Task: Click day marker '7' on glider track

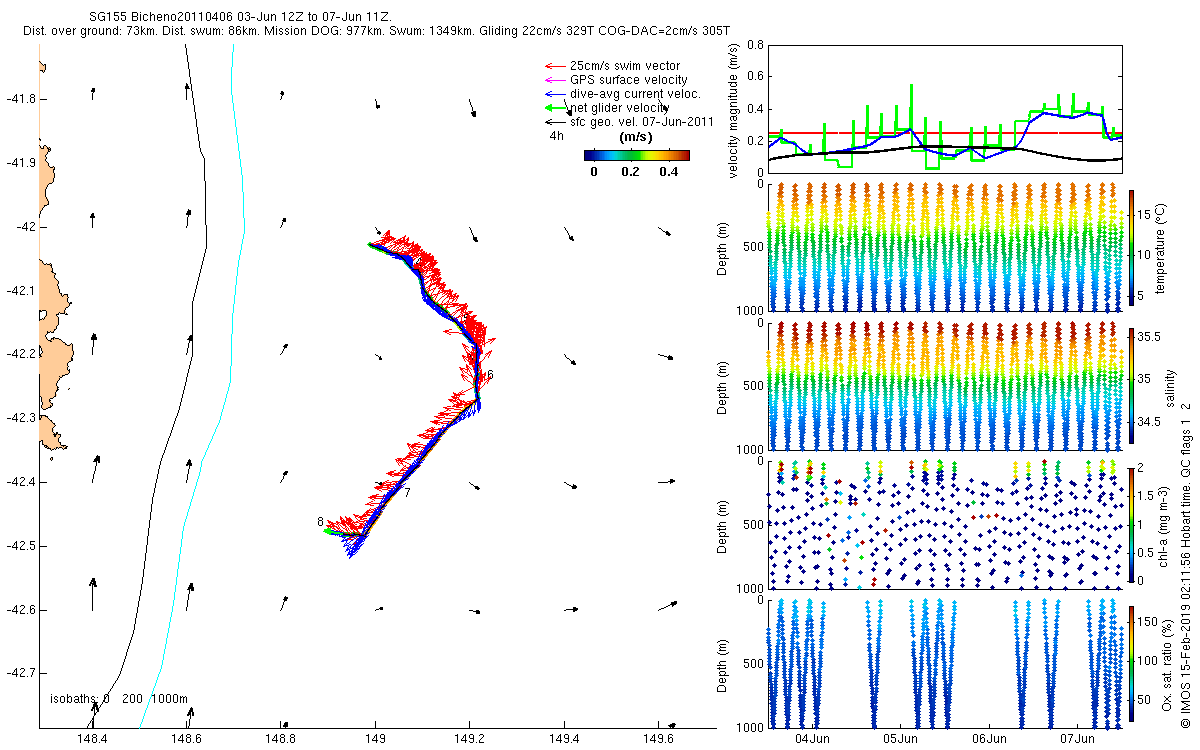Action: pos(407,492)
